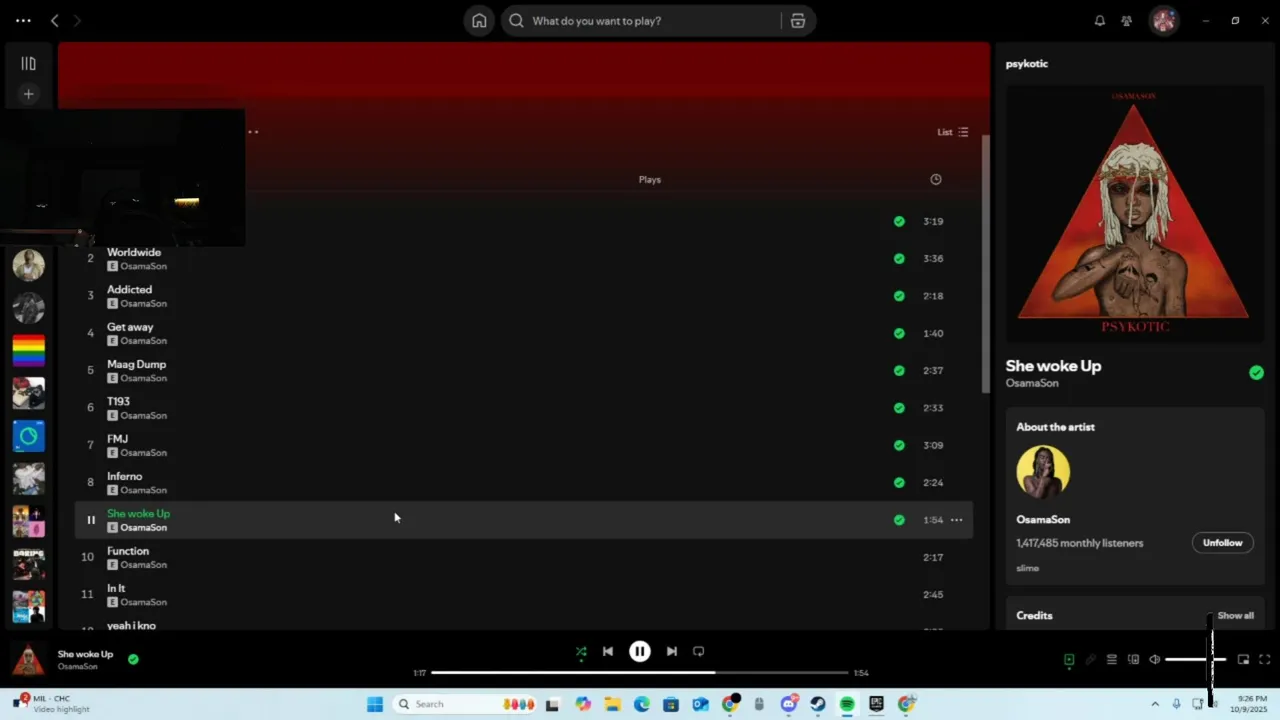Adjust the volume slider
This screenshot has height=720, width=1280.
1195,660
